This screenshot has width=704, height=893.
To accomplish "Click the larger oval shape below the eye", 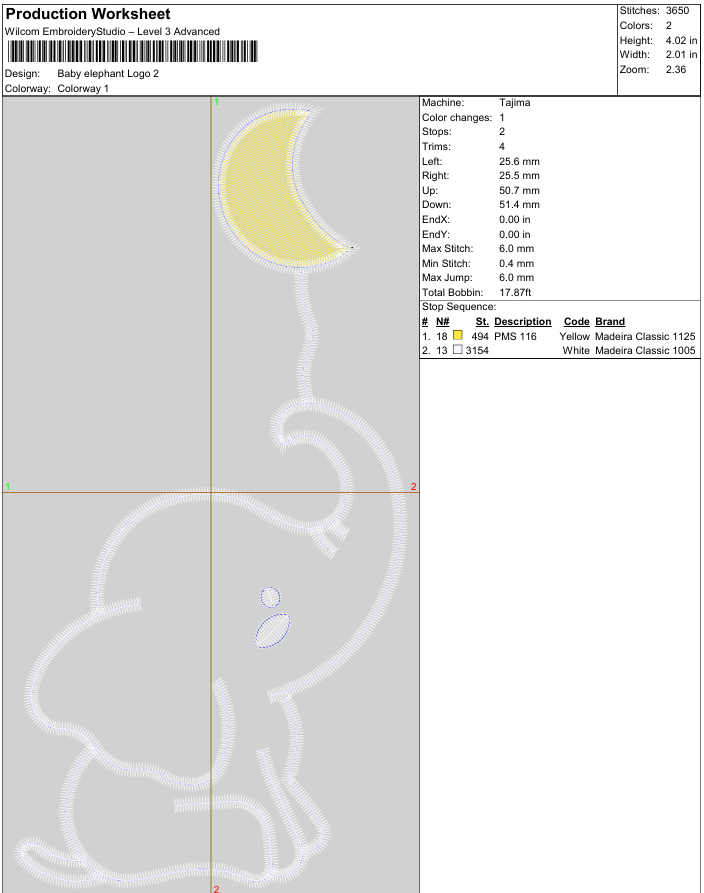I will pos(273,631).
